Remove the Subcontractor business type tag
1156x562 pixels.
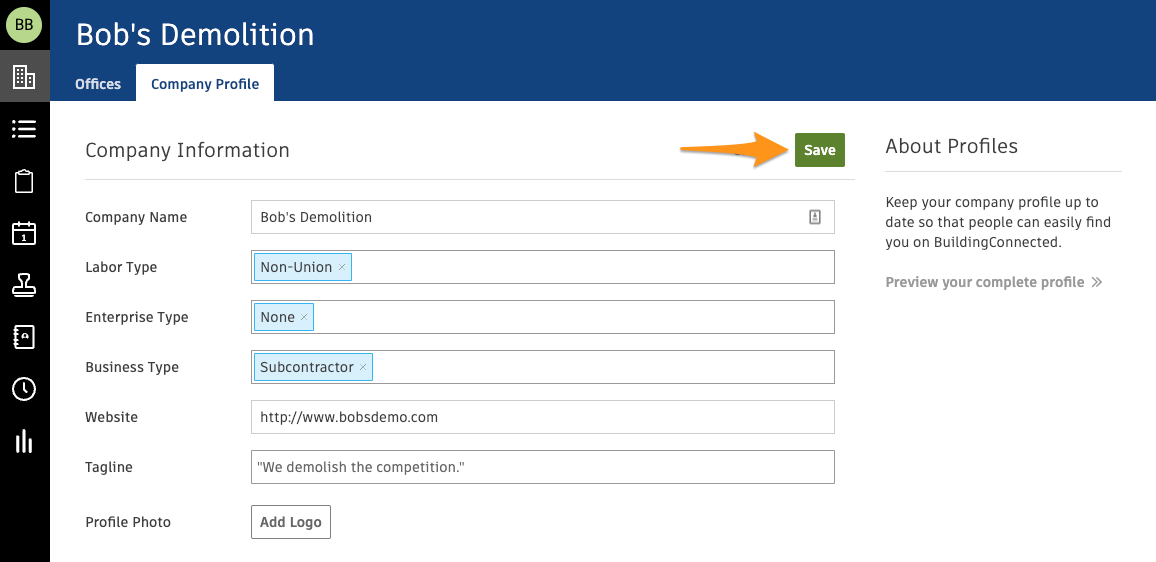[363, 368]
